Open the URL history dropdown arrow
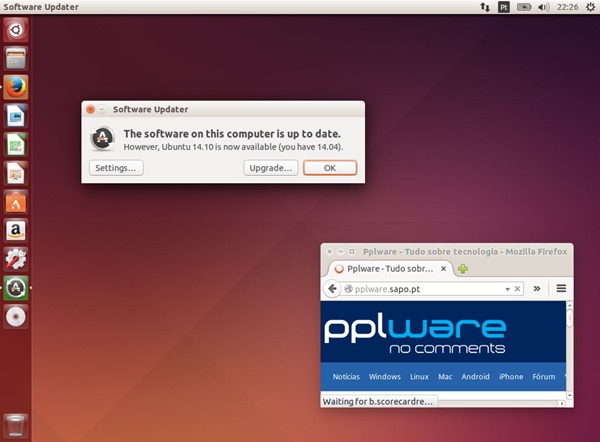 coord(507,289)
